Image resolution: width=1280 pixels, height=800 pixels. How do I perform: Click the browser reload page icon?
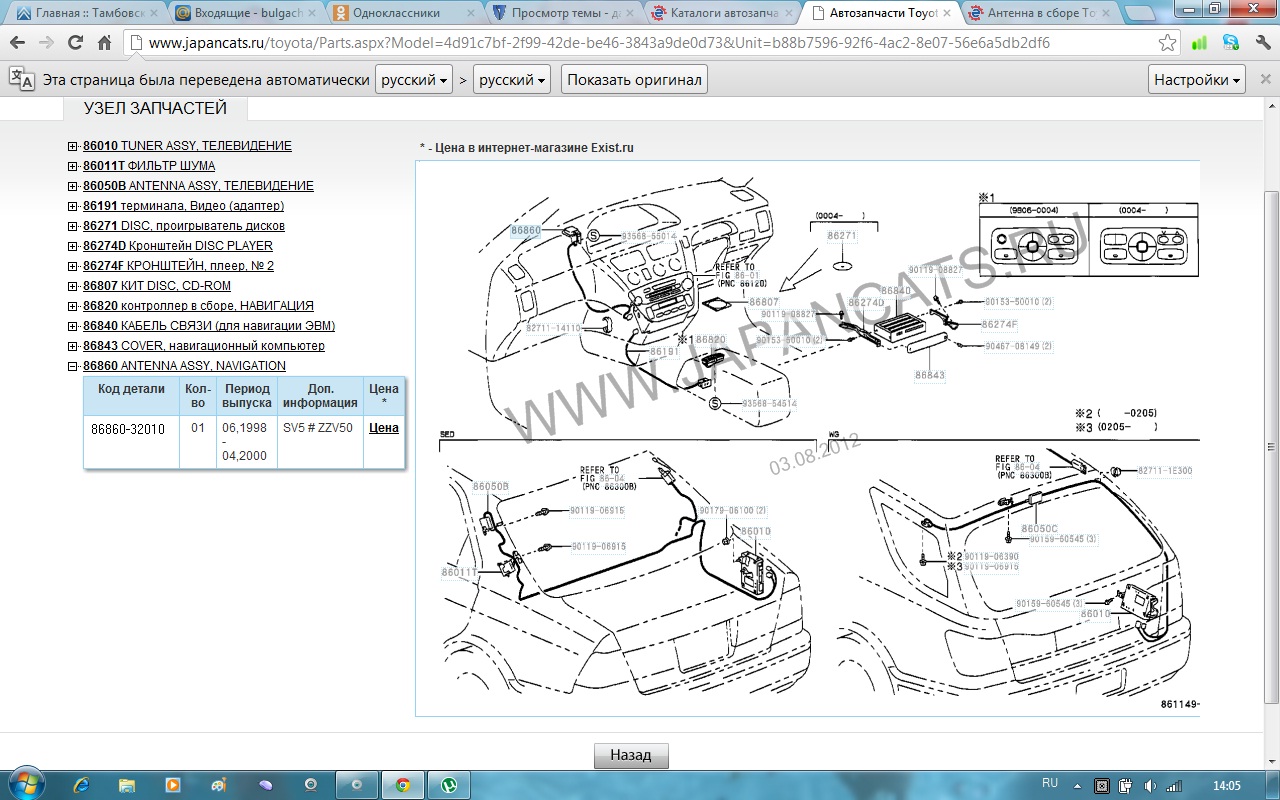coord(75,43)
